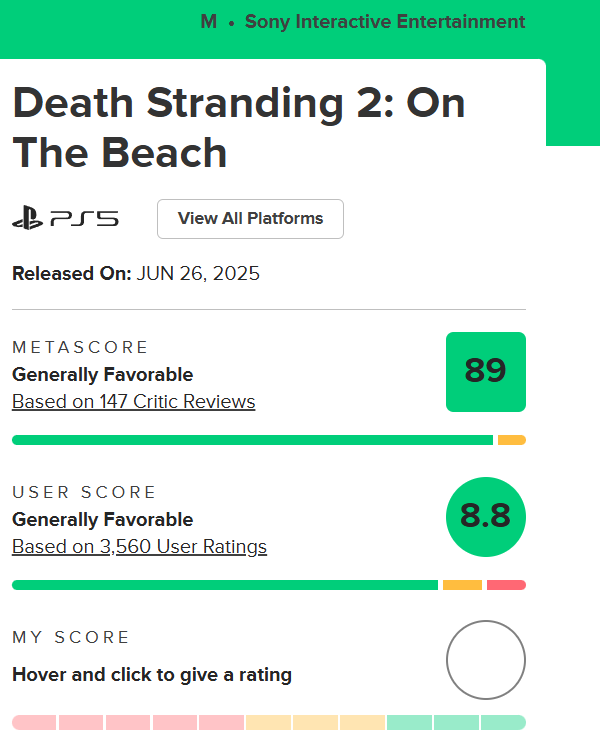Image resolution: width=600 pixels, height=736 pixels.
Task: Click the USER SCORE heading label
Action: 84,492
